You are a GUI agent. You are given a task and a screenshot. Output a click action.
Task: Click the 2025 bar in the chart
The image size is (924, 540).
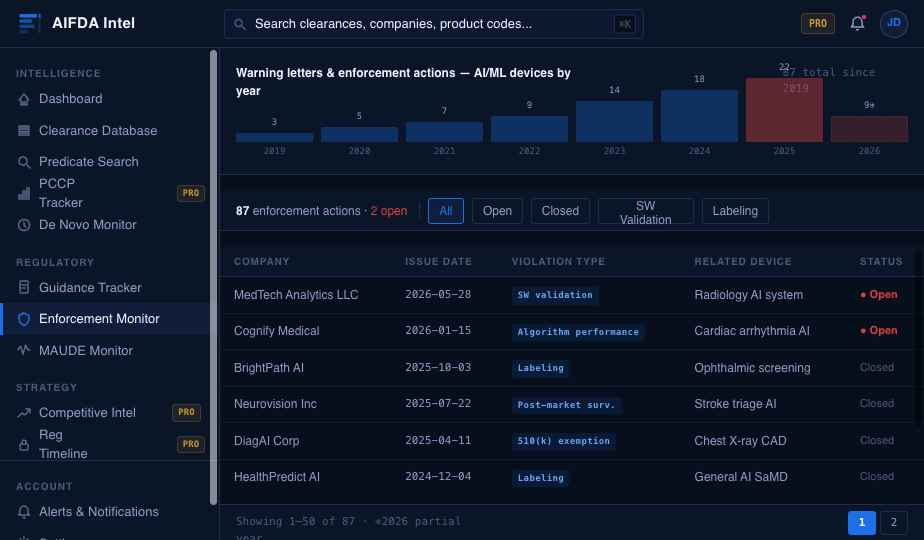(x=784, y=110)
